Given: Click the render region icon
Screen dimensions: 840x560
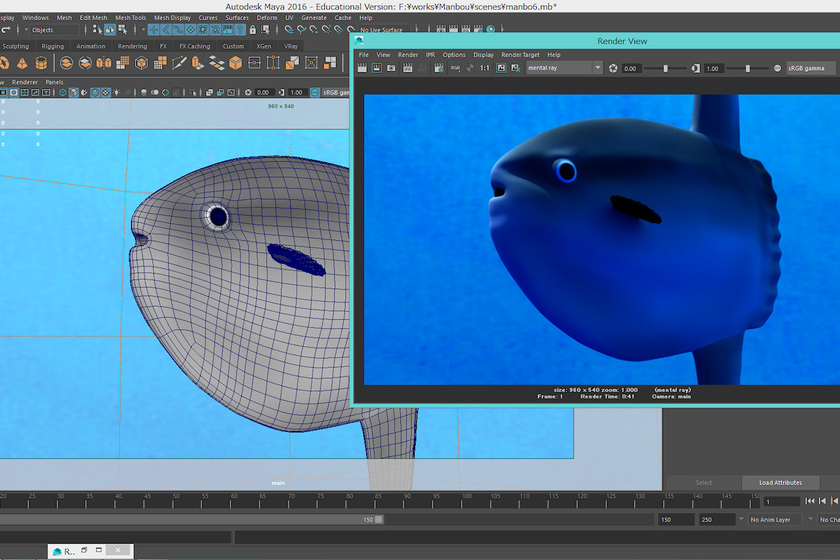Looking at the screenshot, I should click(376, 68).
